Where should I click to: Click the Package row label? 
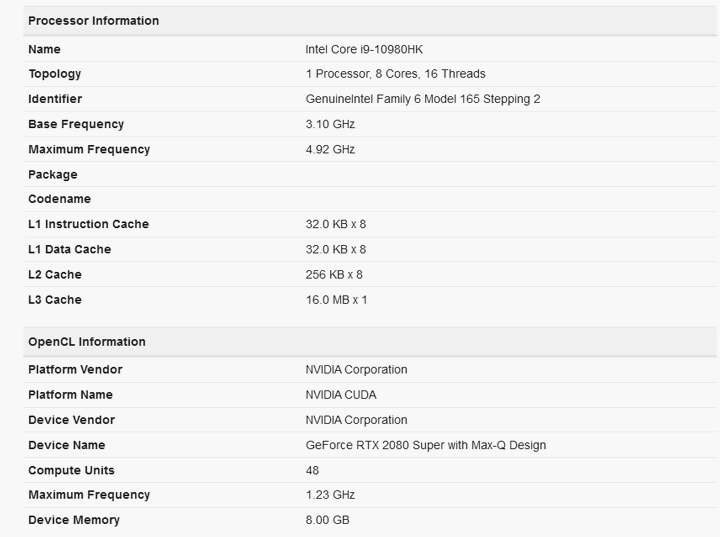[53, 175]
